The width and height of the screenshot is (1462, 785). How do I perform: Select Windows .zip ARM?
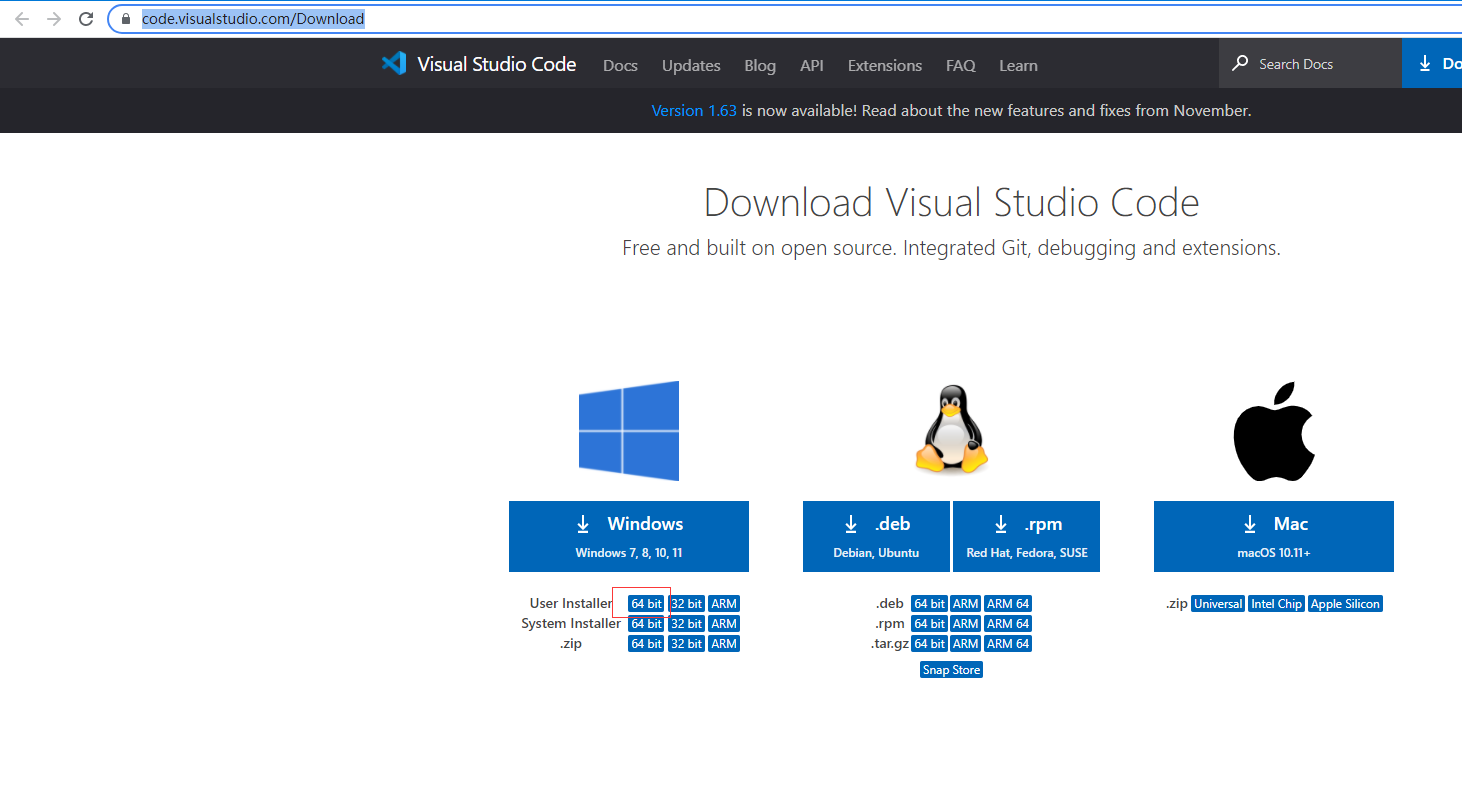click(x=724, y=644)
